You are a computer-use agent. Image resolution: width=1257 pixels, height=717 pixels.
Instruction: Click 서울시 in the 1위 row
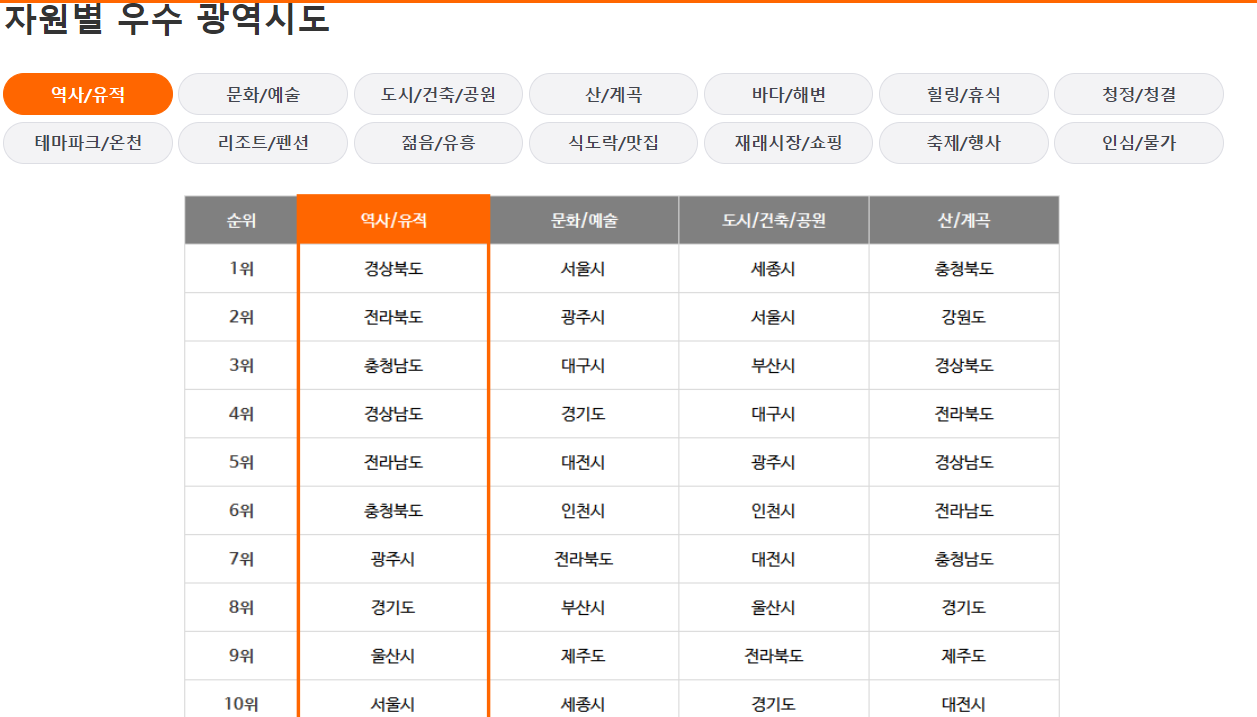click(x=584, y=269)
